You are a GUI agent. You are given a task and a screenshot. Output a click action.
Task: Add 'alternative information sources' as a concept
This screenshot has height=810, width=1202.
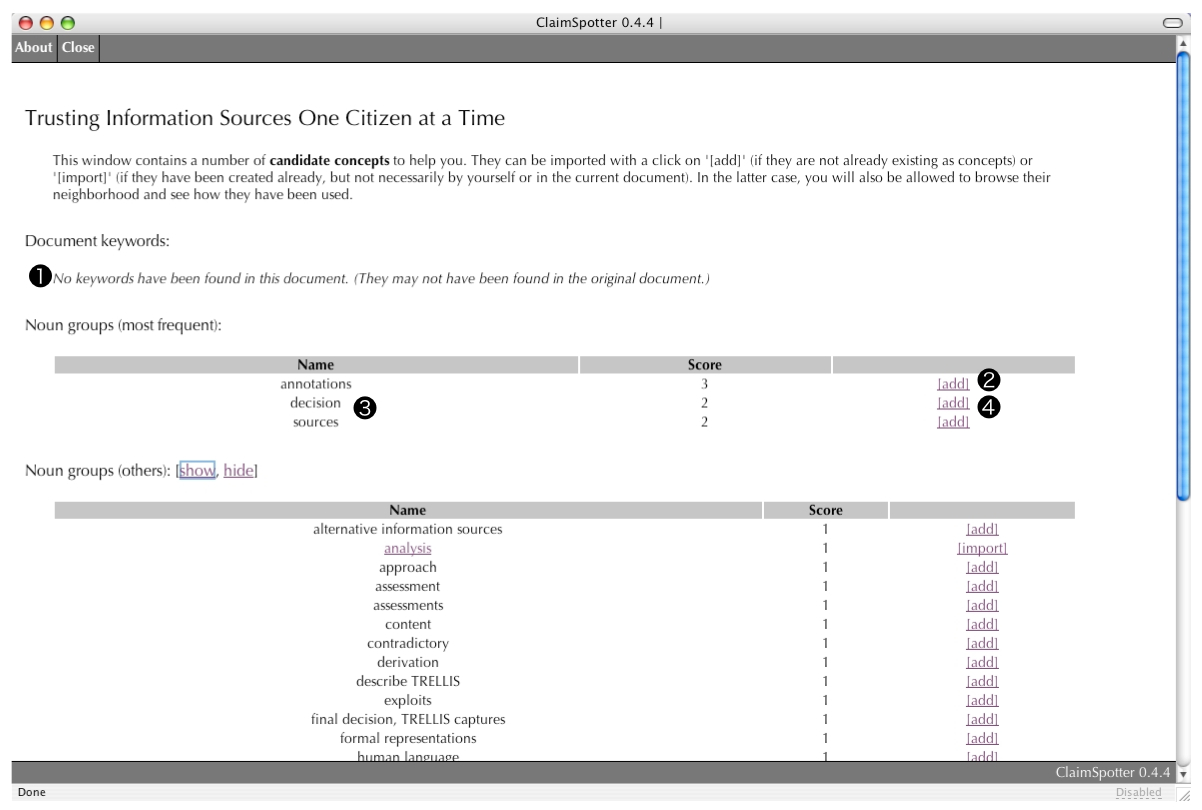[x=982, y=530]
